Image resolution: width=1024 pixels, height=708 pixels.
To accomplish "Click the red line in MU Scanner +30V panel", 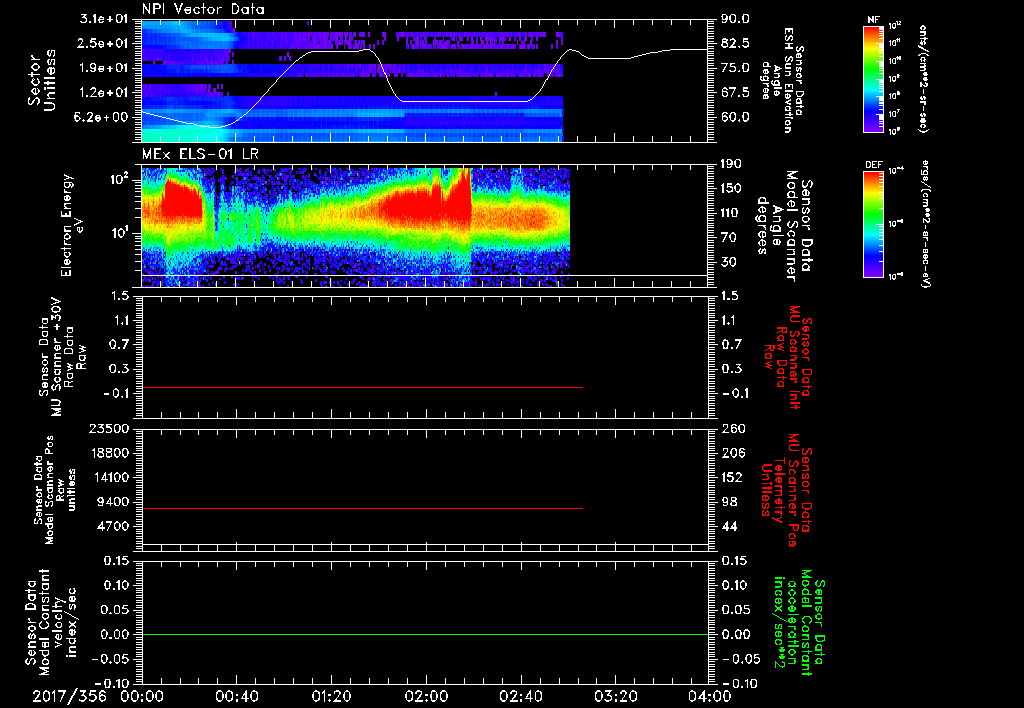I will [x=362, y=387].
